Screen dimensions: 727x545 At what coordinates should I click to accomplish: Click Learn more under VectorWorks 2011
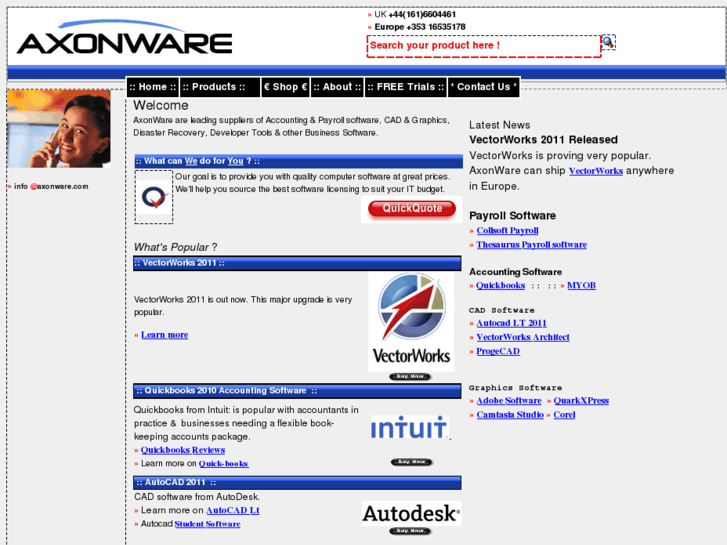coord(165,335)
